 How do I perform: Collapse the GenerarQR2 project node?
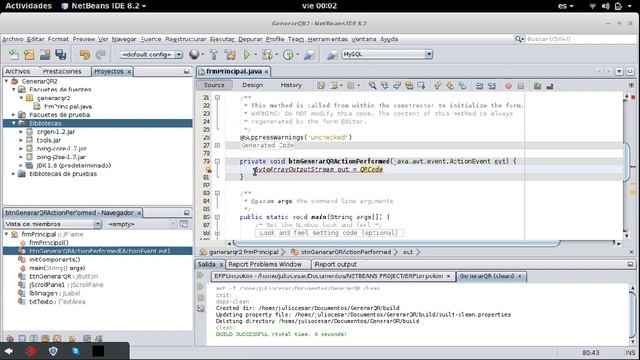[x=7, y=81]
